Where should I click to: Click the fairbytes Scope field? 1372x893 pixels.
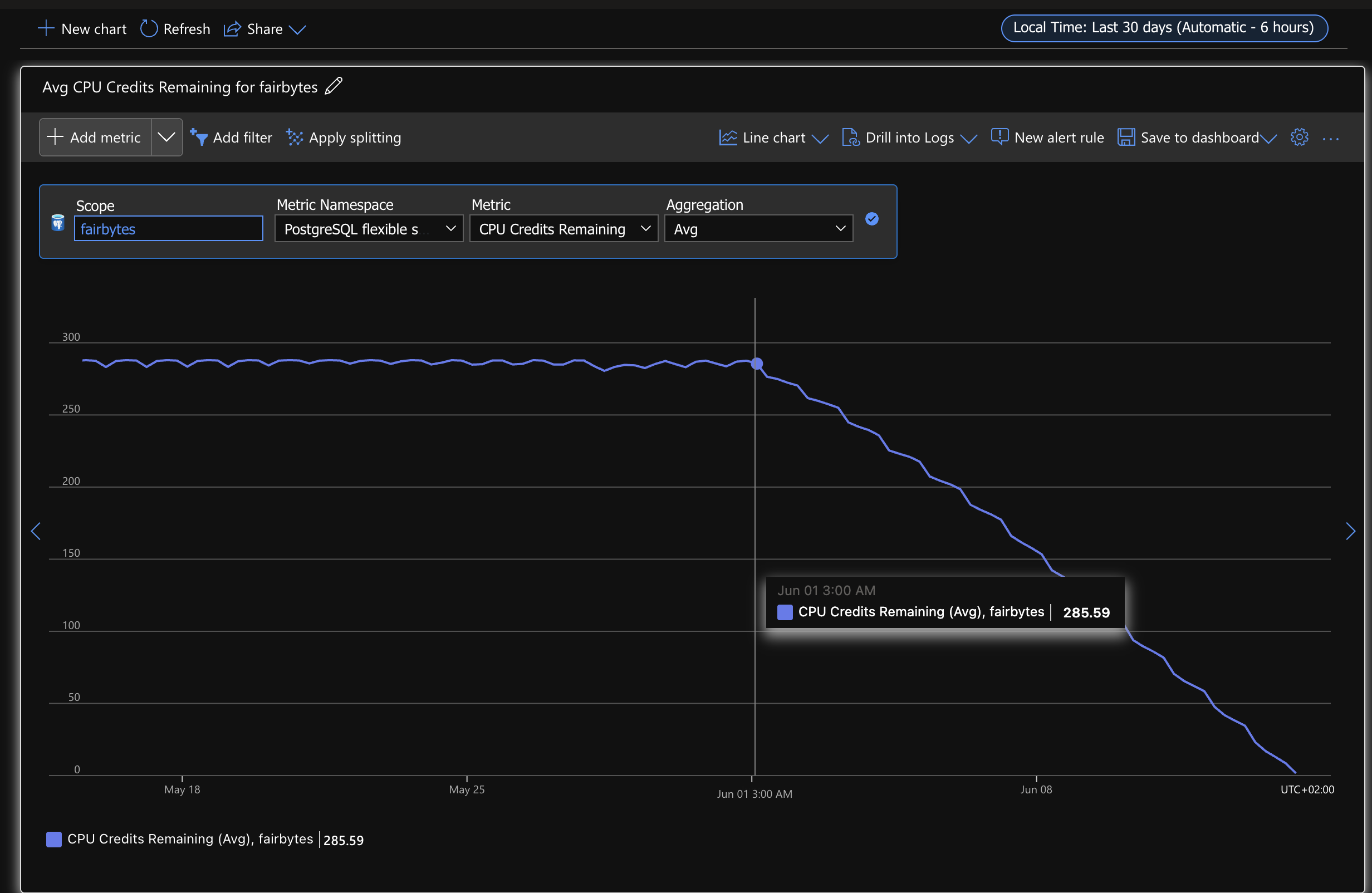(169, 229)
